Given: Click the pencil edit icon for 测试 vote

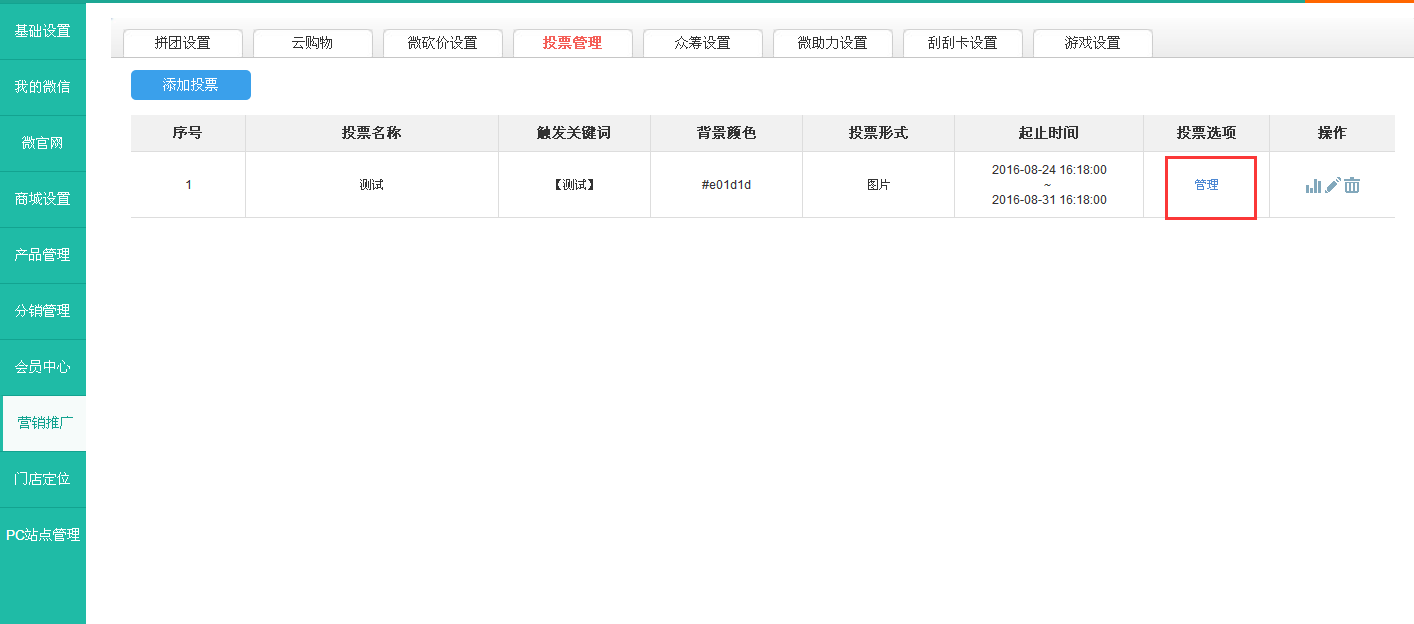Looking at the screenshot, I should tap(1332, 185).
